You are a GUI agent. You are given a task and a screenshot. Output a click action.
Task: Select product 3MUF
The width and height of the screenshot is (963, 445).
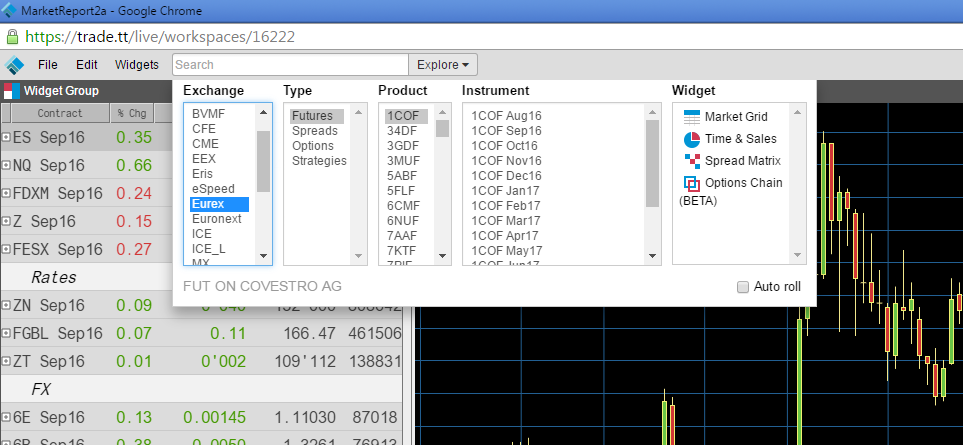[x=404, y=161]
